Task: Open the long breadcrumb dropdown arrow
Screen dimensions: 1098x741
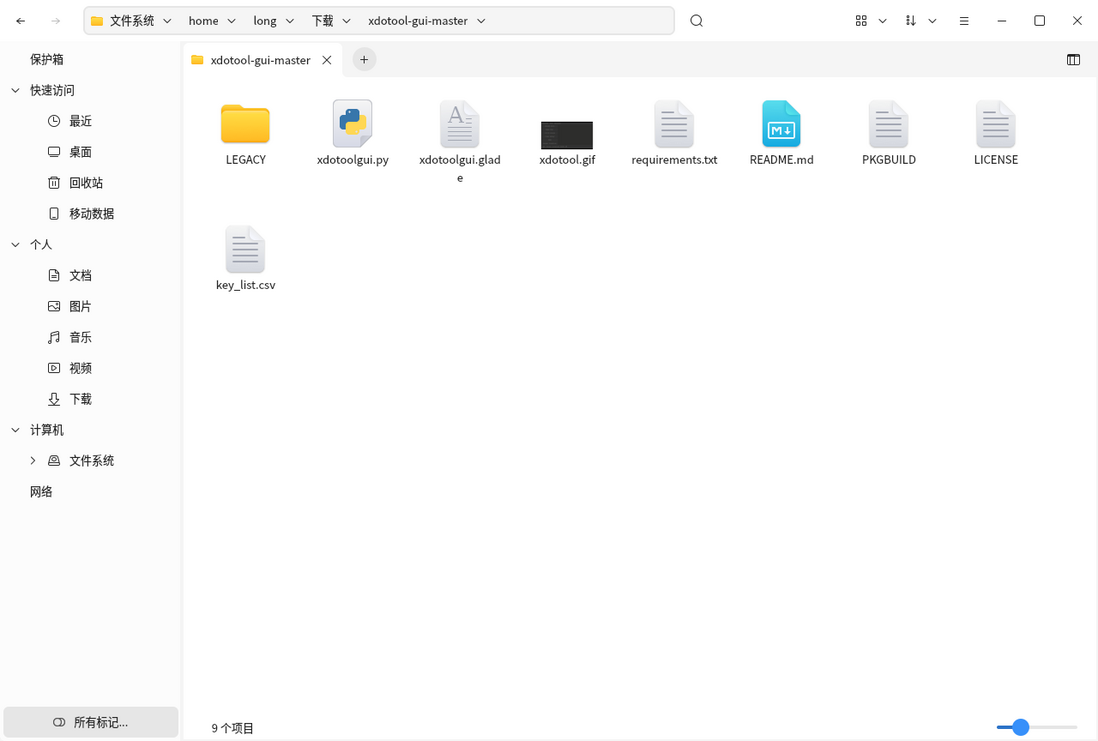Action: point(290,21)
